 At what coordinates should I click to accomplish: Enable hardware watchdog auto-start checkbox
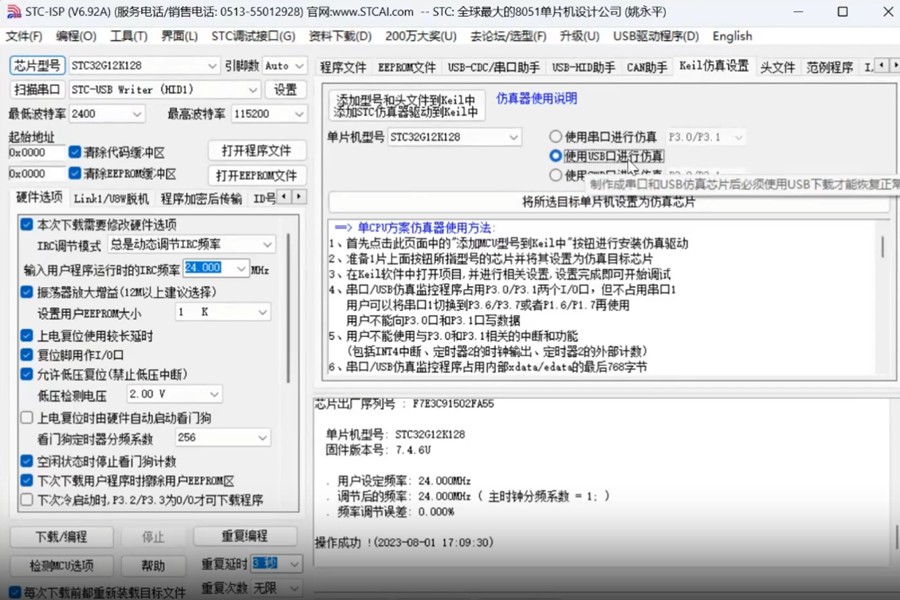pos(27,419)
